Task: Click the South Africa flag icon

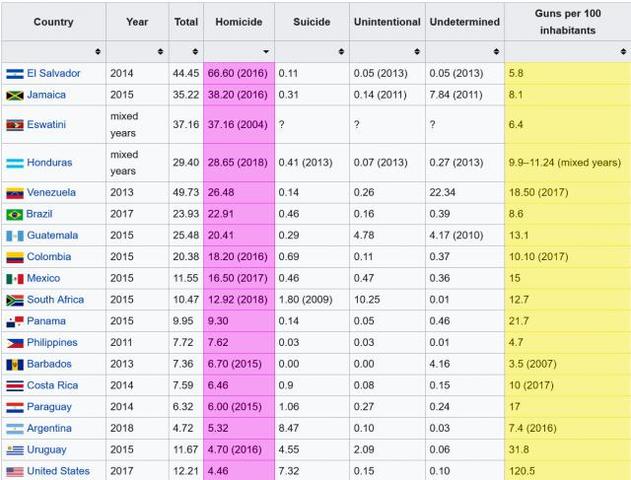Action: (x=14, y=300)
